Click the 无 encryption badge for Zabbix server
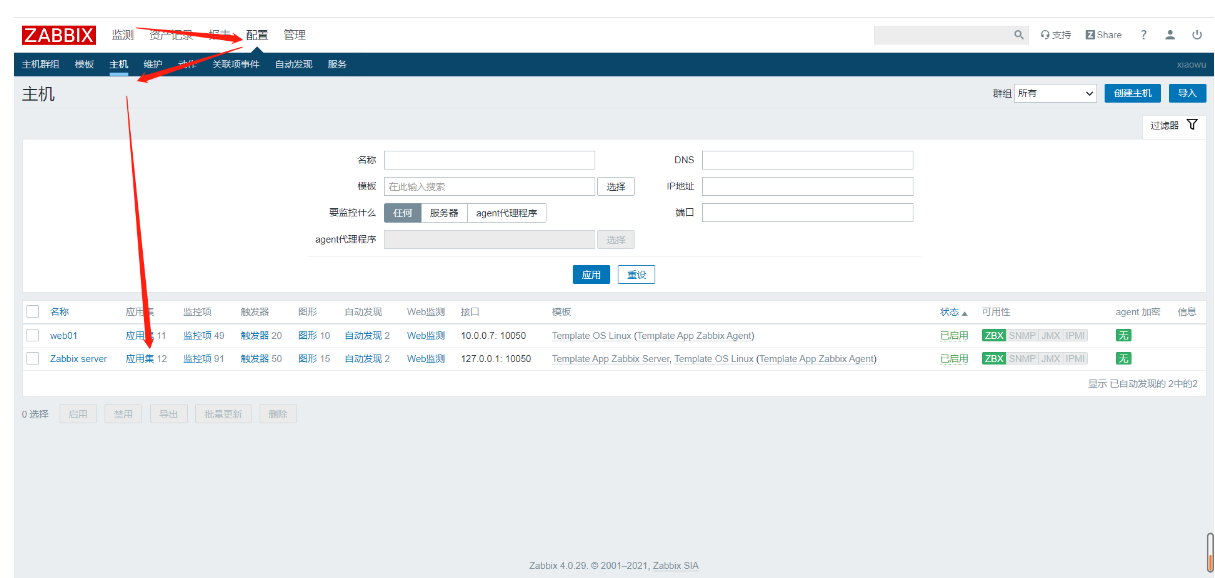 coord(1123,358)
